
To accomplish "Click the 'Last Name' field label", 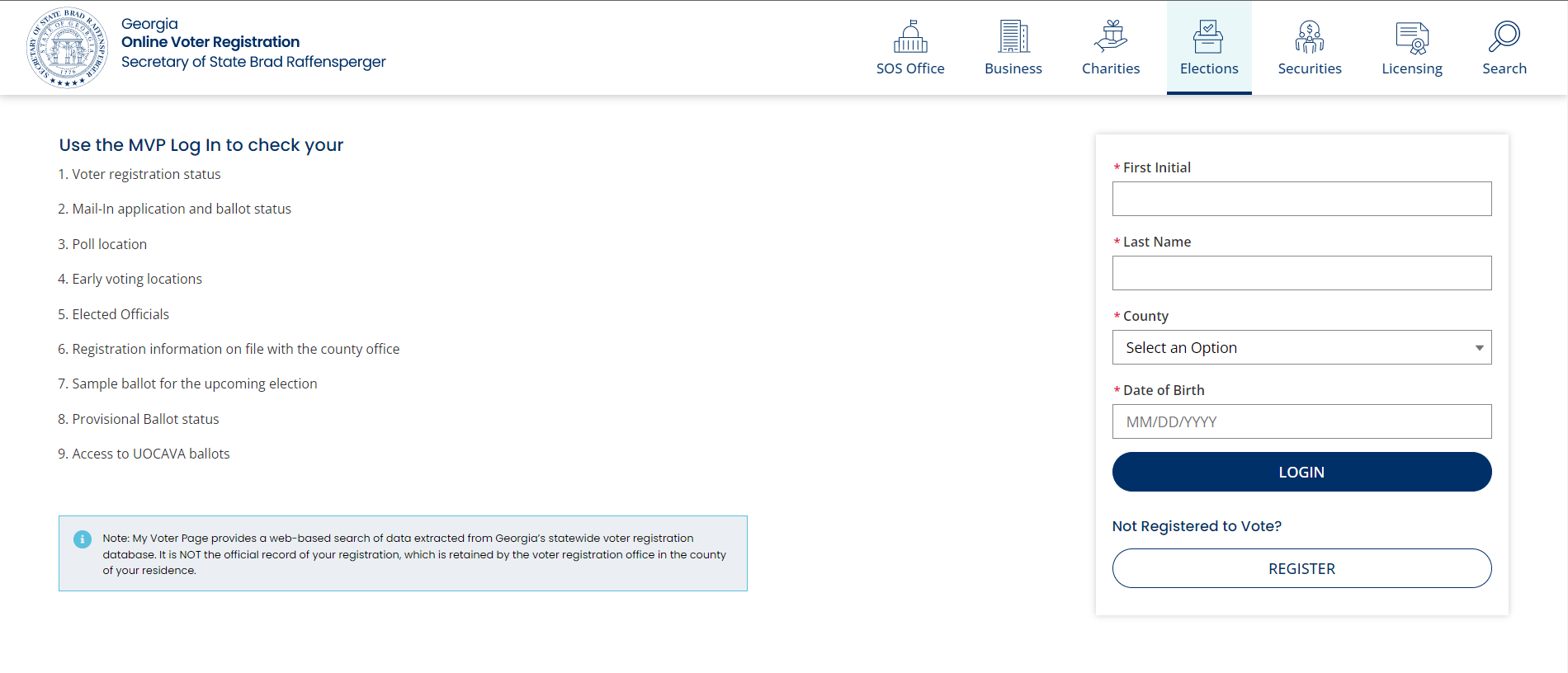I will point(1156,242).
